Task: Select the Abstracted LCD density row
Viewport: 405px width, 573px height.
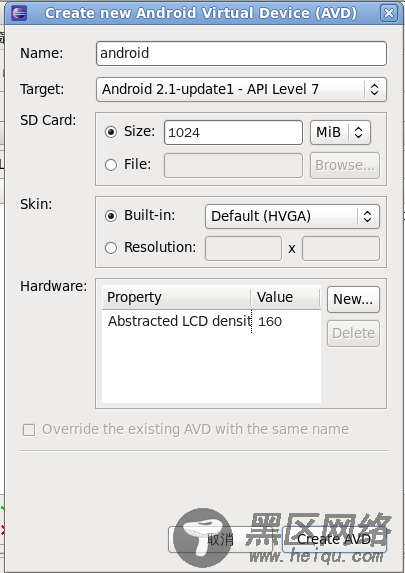Action: pos(211,322)
